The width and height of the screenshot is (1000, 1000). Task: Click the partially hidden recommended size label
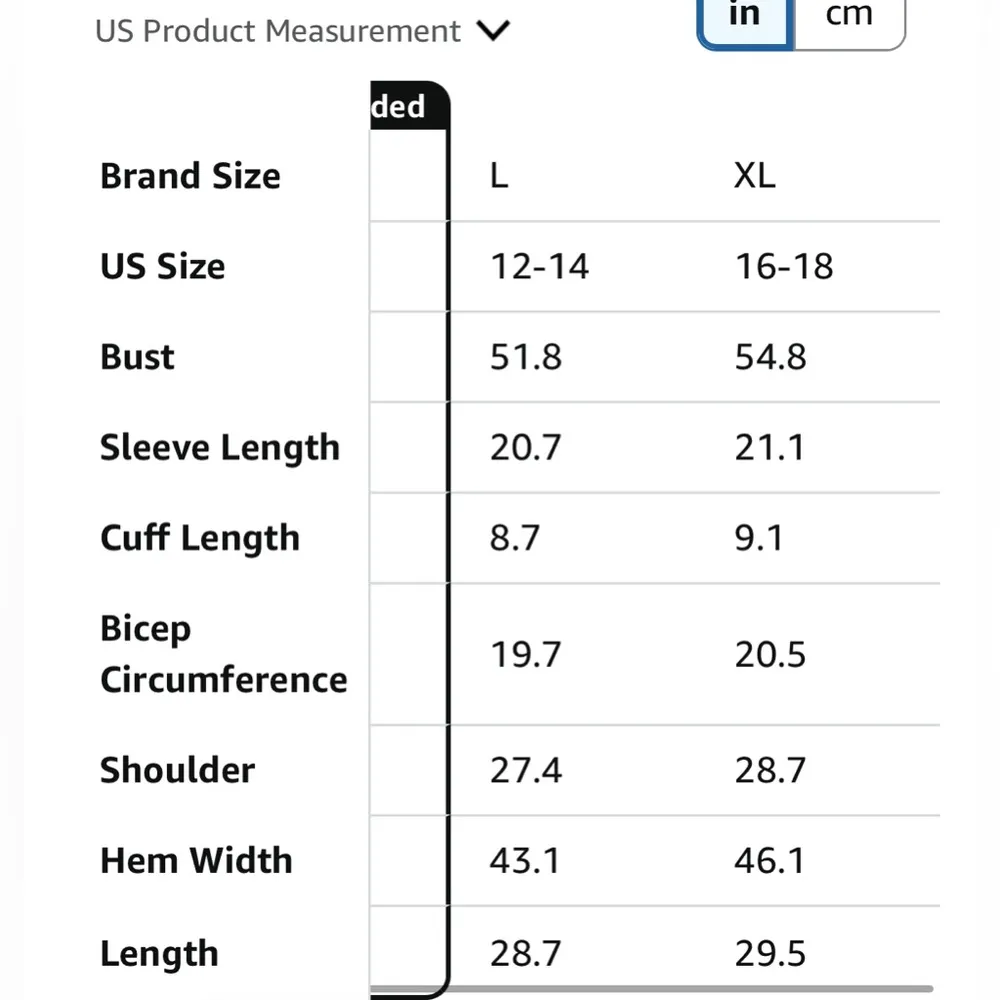(400, 106)
